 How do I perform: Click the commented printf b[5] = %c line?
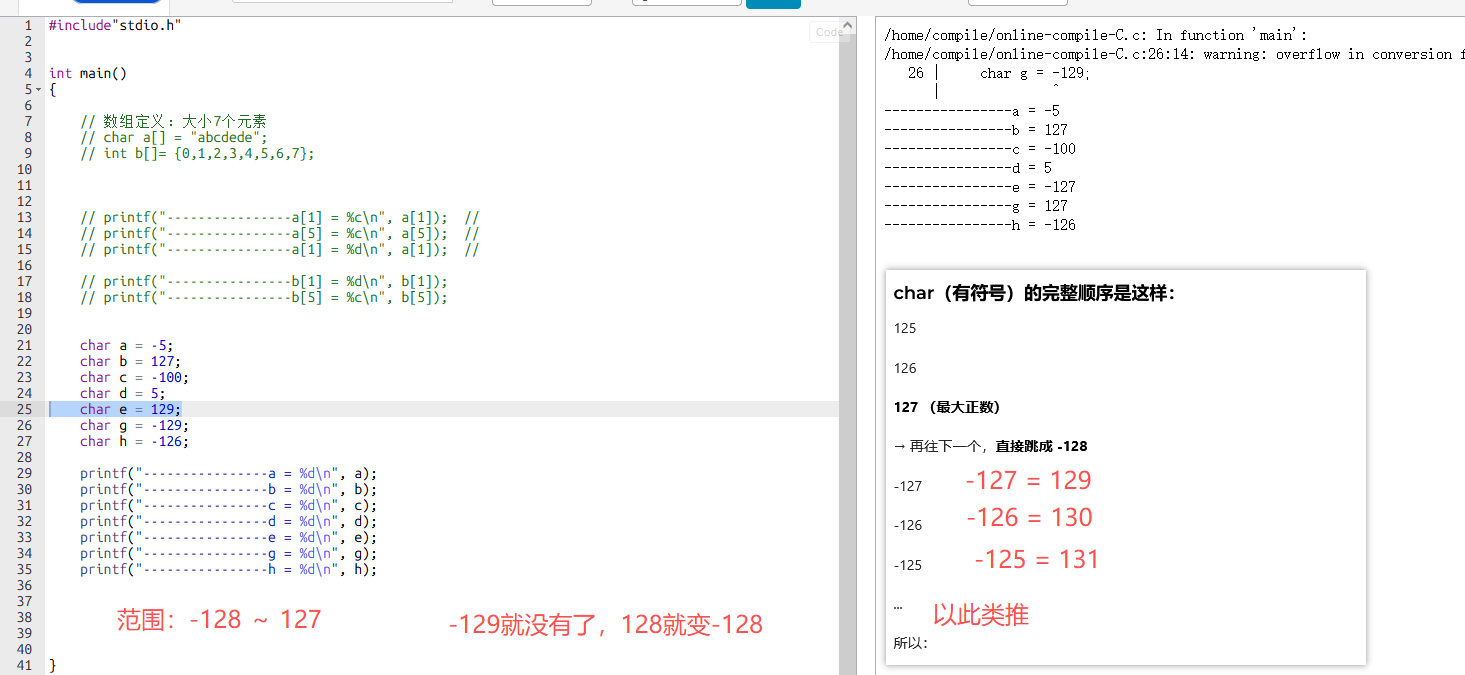[264, 297]
